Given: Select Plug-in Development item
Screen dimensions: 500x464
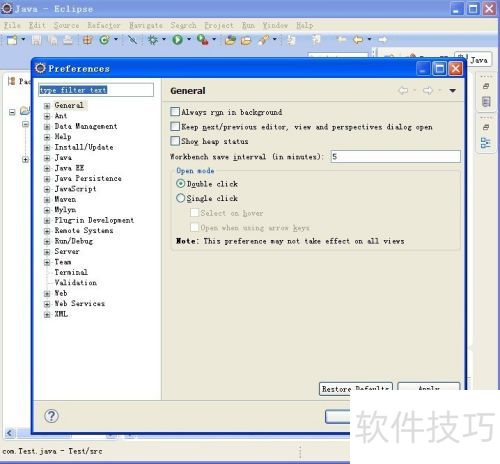Looking at the screenshot, I should [x=94, y=220].
